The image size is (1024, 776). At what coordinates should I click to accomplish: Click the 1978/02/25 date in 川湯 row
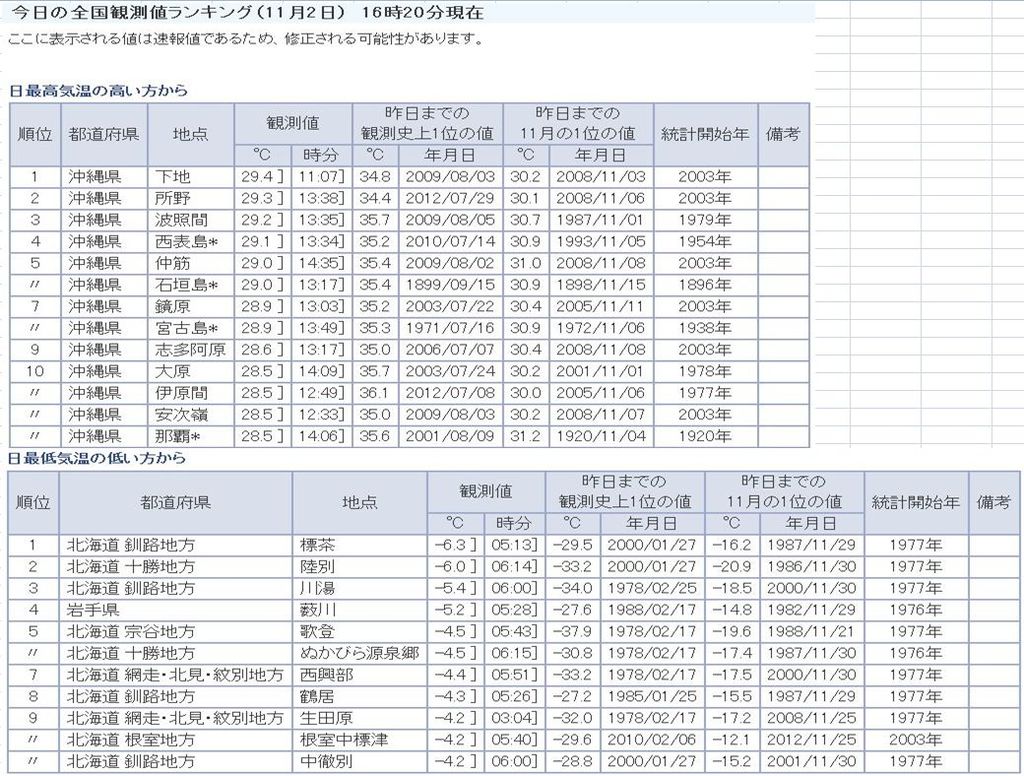[x=652, y=588]
